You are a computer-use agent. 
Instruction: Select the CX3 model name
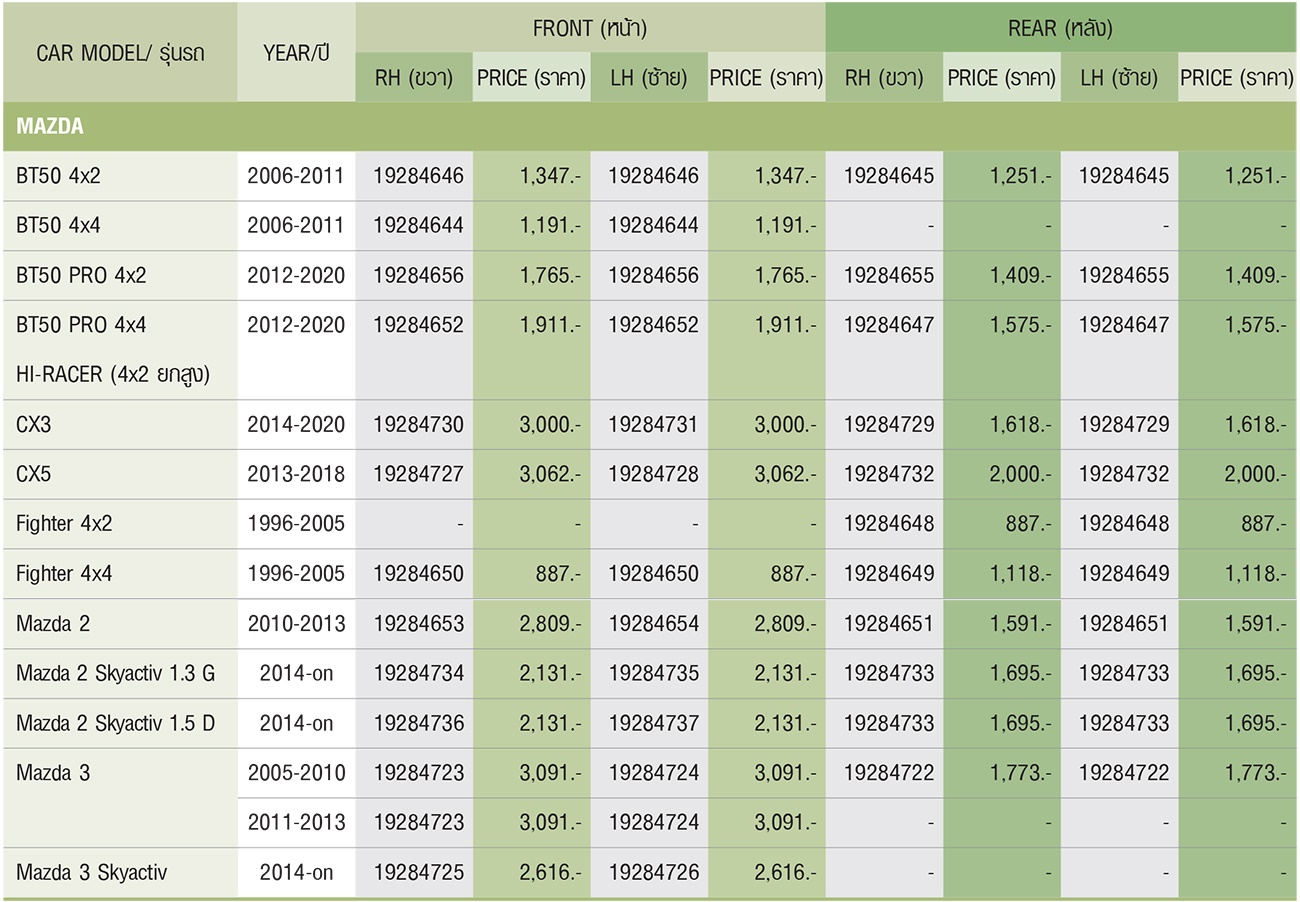pos(33,424)
